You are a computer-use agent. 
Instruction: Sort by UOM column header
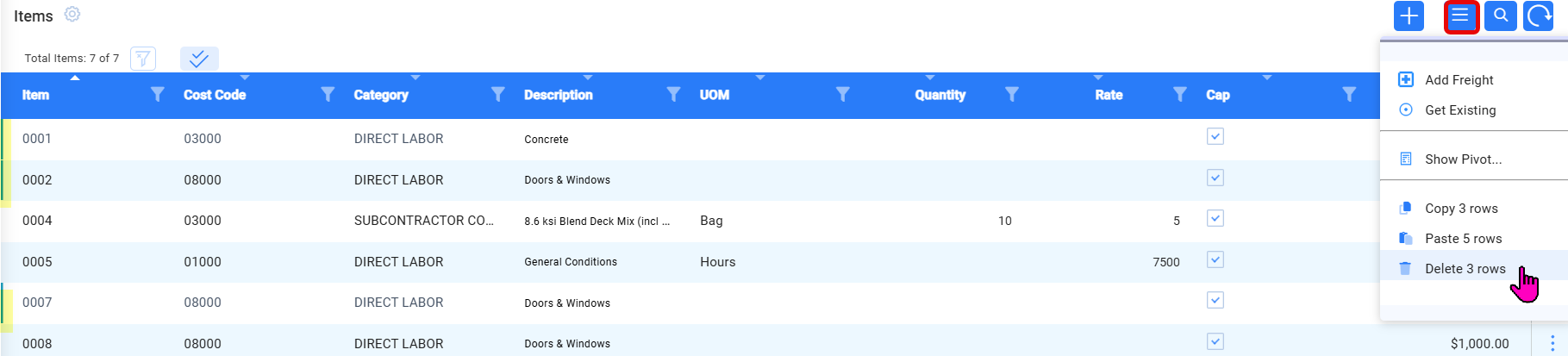pyautogui.click(x=715, y=95)
